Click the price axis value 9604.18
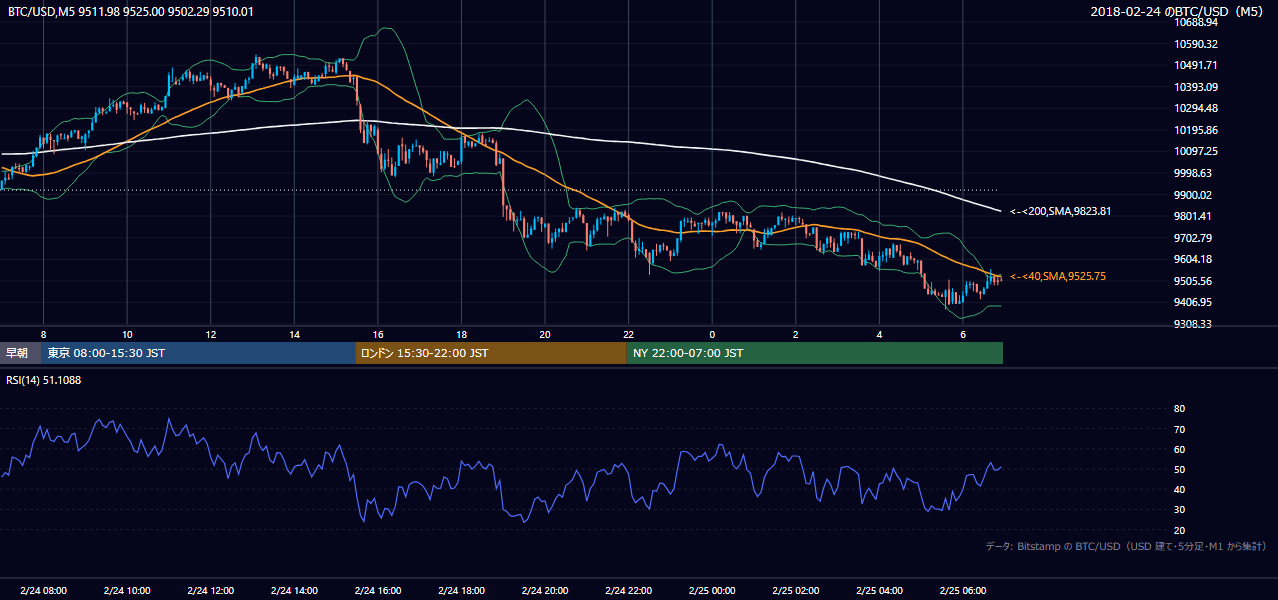The image size is (1278, 600). [1193, 259]
